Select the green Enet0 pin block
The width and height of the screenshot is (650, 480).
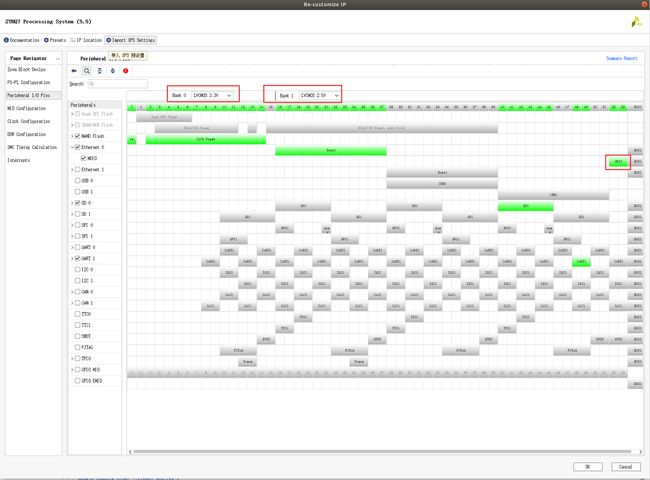pyautogui.click(x=331, y=151)
